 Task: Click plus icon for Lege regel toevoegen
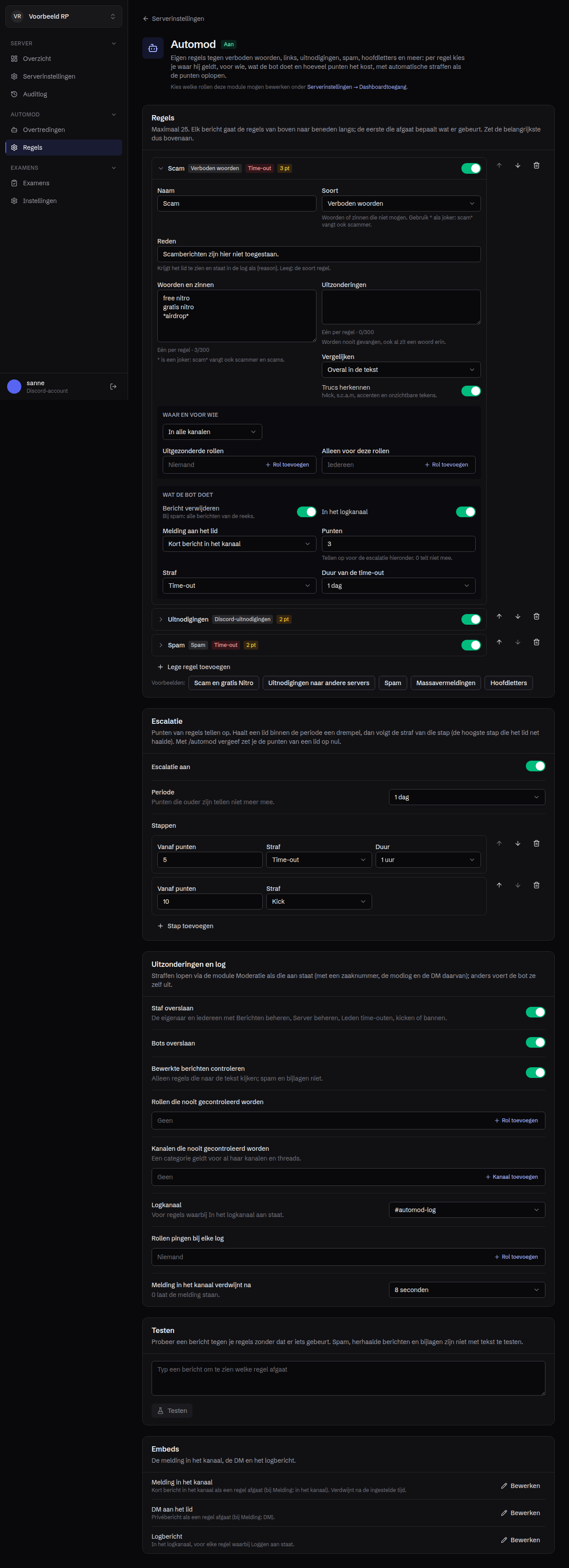[x=161, y=667]
